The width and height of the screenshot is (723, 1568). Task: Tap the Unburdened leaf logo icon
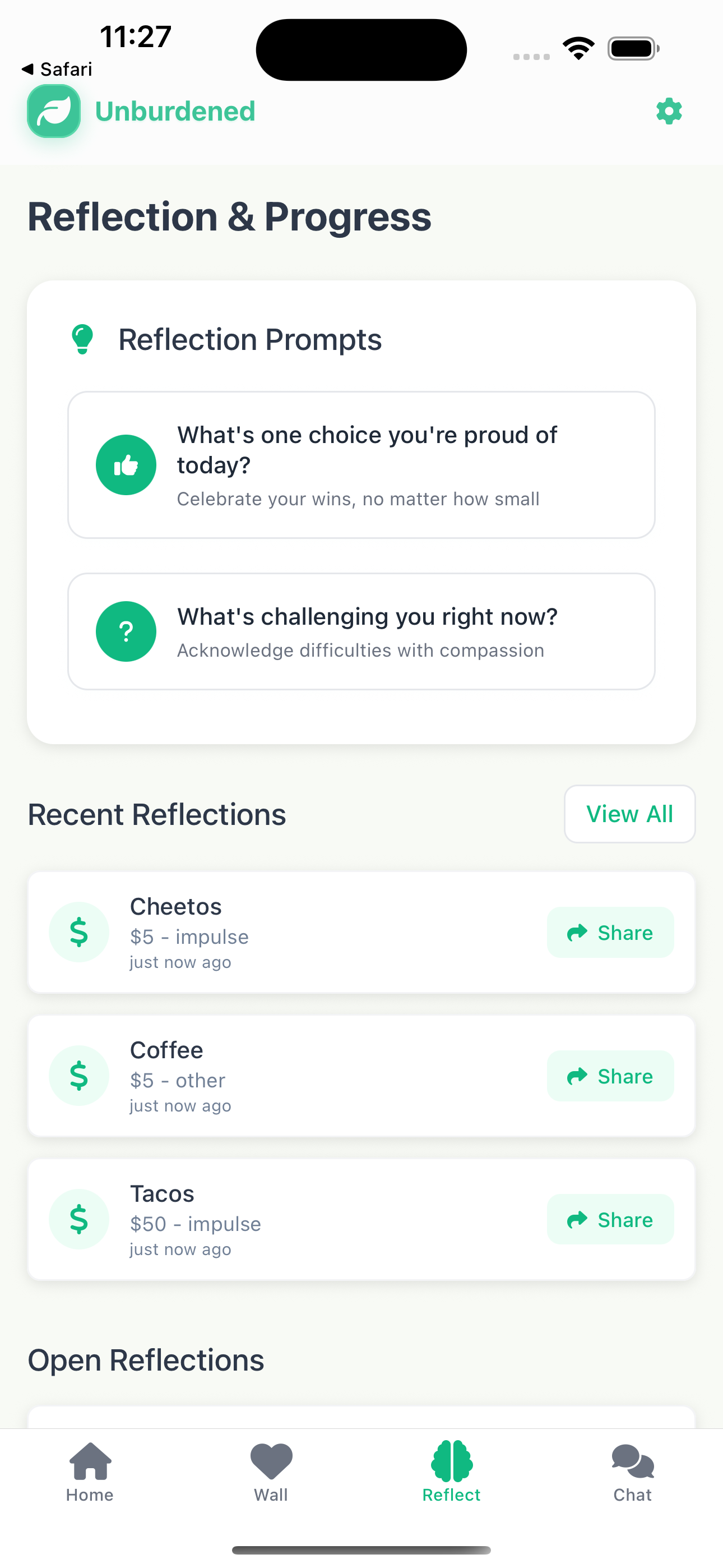(54, 111)
